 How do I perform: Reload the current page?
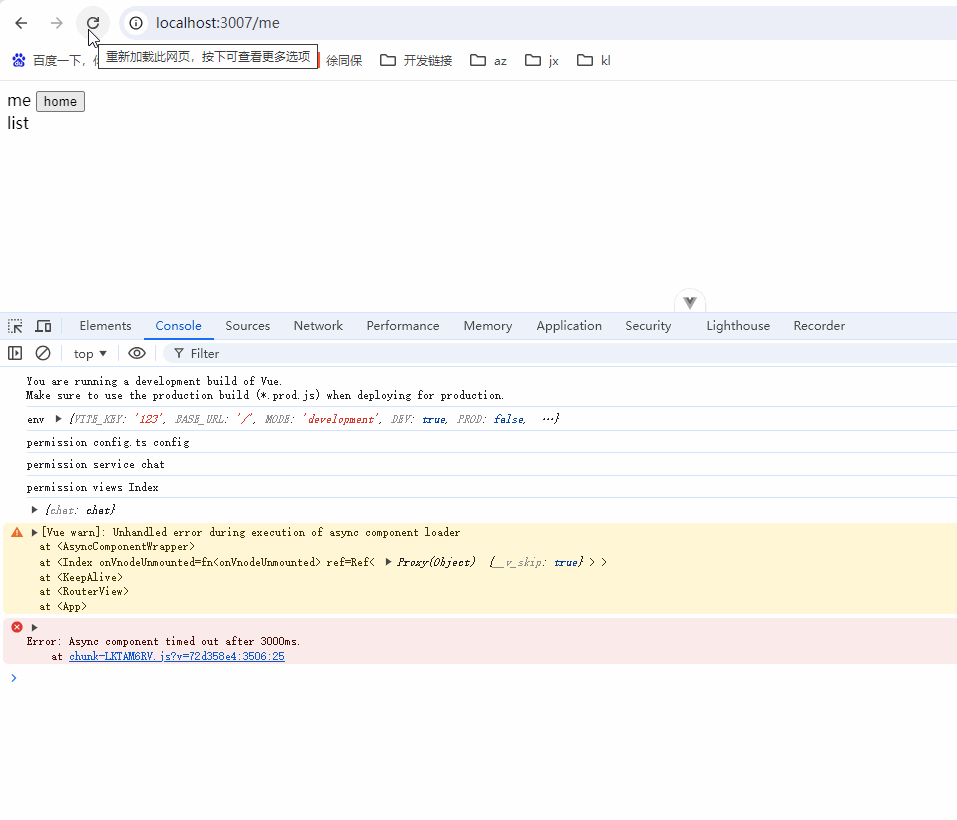[93, 23]
